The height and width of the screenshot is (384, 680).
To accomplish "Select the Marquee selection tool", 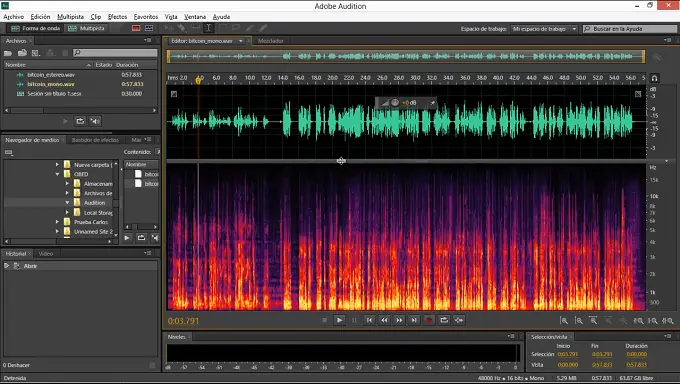I will click(222, 28).
